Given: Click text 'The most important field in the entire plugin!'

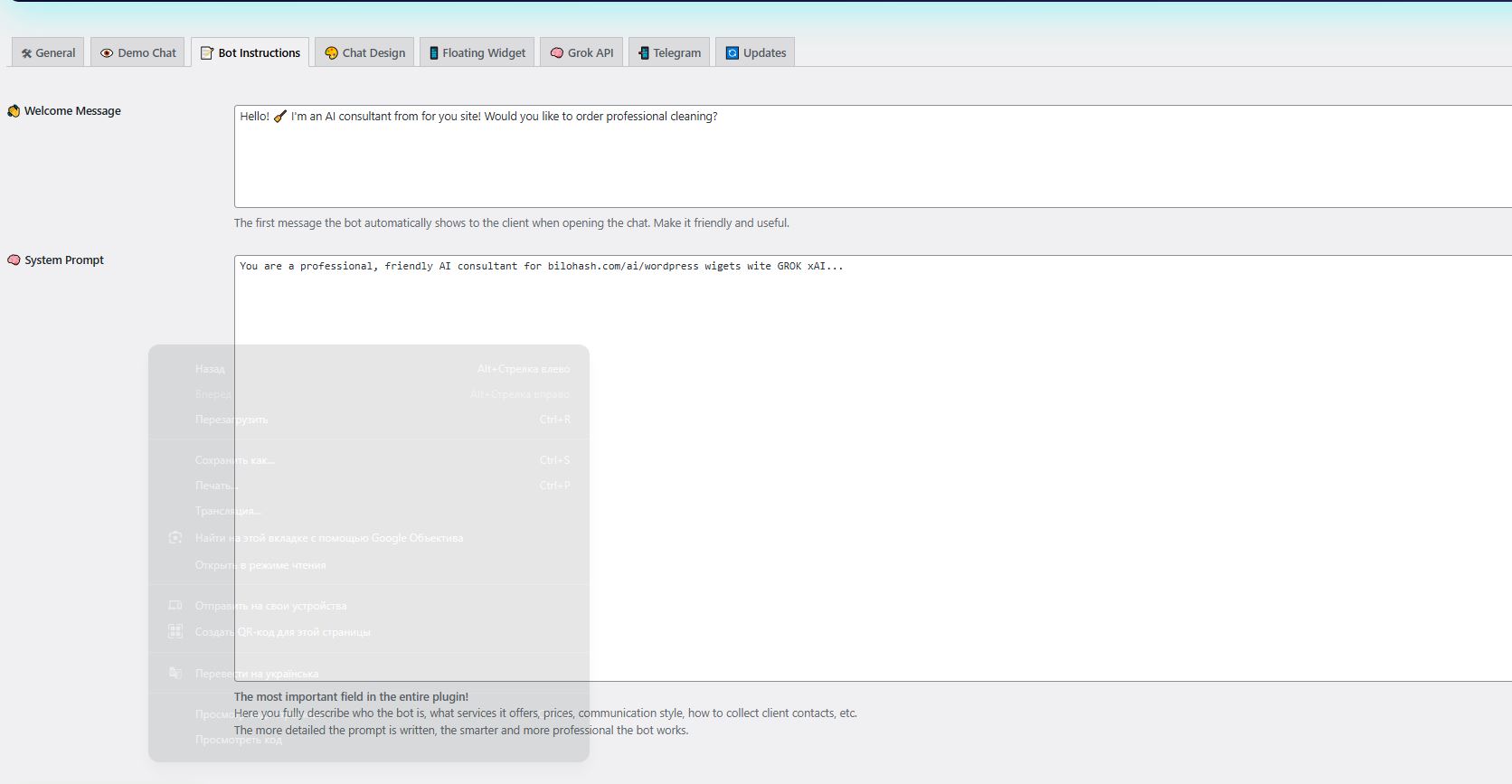Looking at the screenshot, I should coord(351,697).
